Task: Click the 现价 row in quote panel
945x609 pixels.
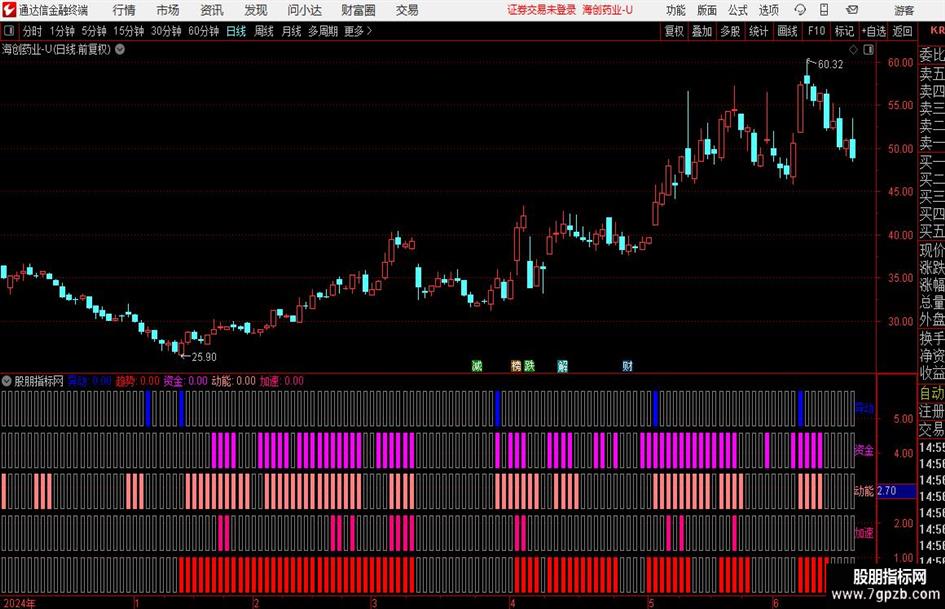Action: point(932,250)
